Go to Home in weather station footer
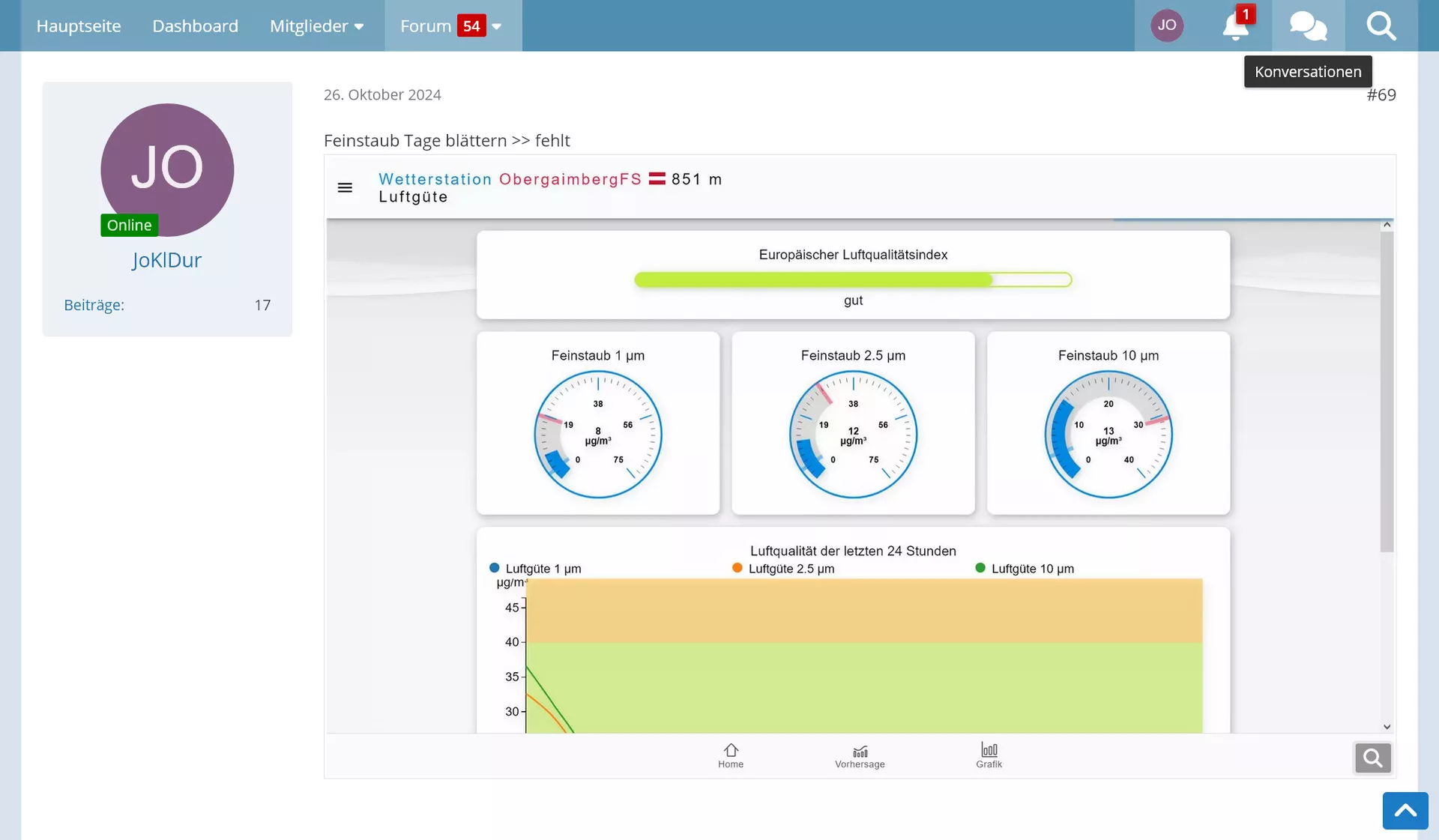The height and width of the screenshot is (840, 1439). coord(731,755)
